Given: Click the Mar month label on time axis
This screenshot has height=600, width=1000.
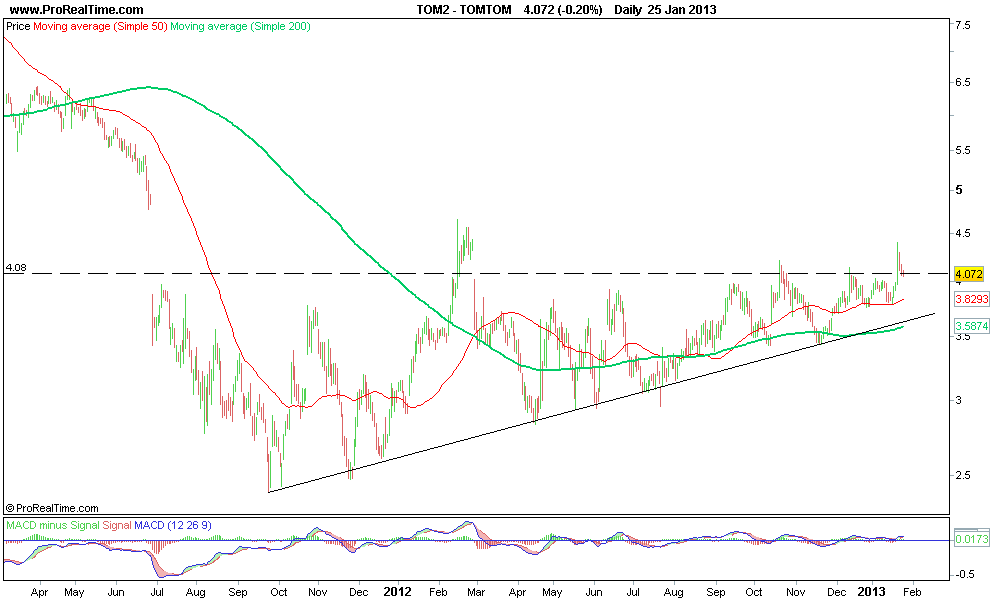Looking at the screenshot, I should tap(476, 592).
